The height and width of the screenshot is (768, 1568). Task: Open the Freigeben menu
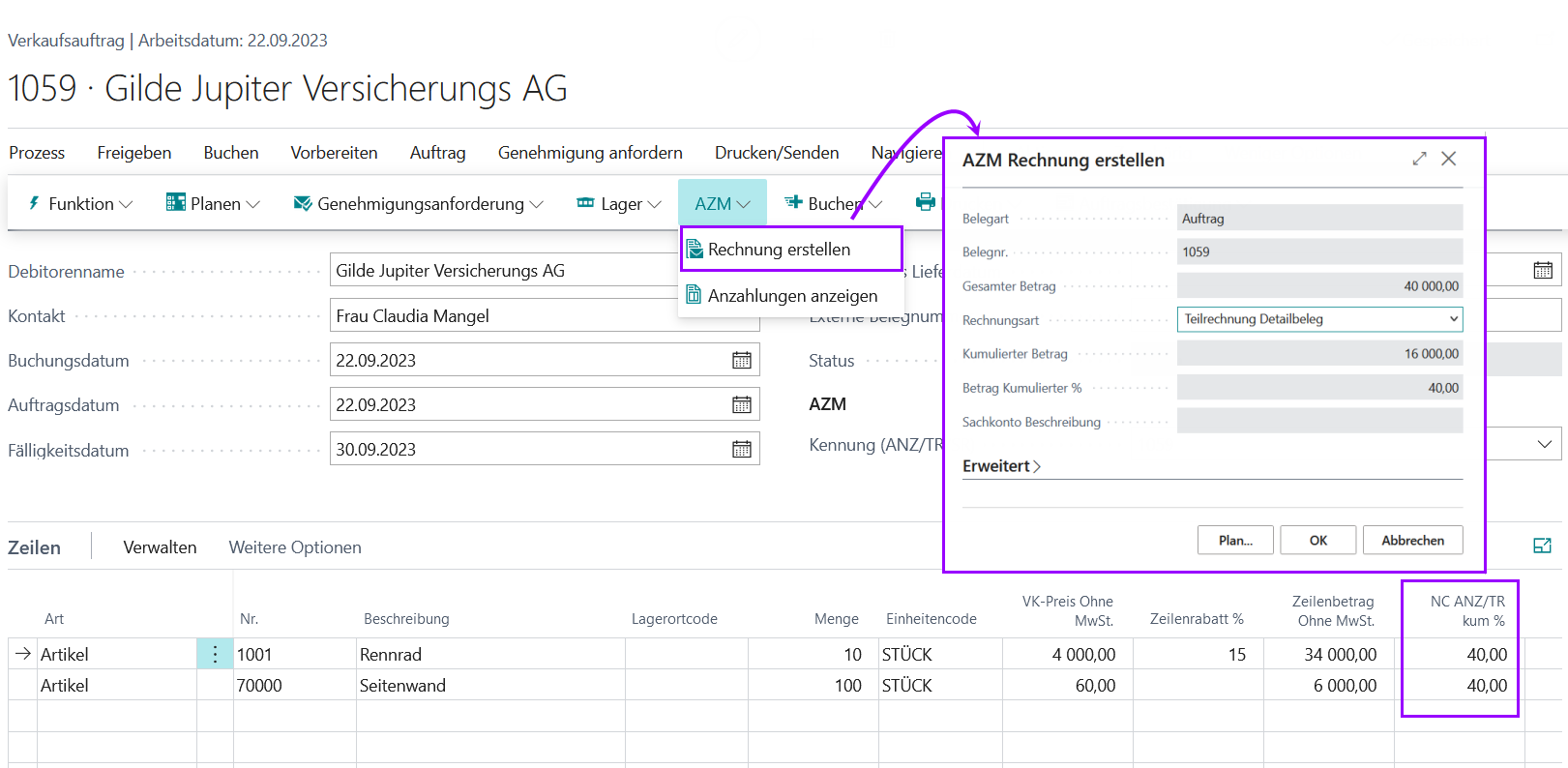[x=134, y=153]
